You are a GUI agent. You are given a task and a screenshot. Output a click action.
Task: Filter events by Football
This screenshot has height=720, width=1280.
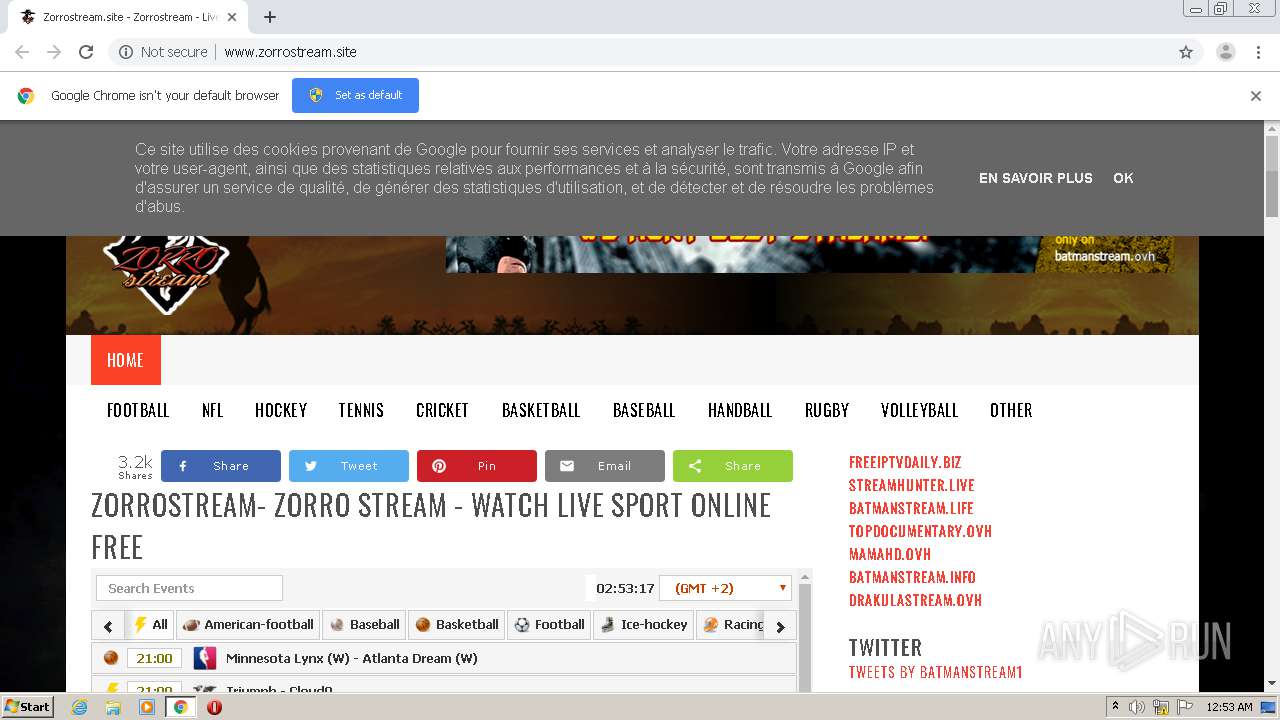coord(549,625)
